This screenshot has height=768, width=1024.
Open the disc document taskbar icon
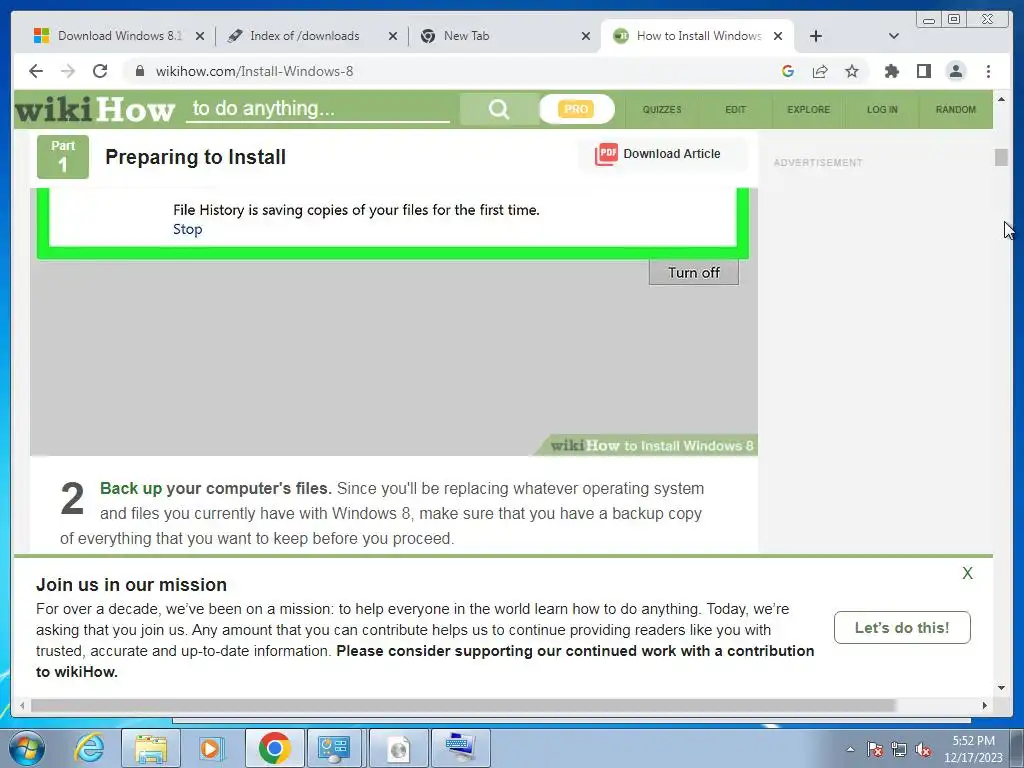[398, 748]
